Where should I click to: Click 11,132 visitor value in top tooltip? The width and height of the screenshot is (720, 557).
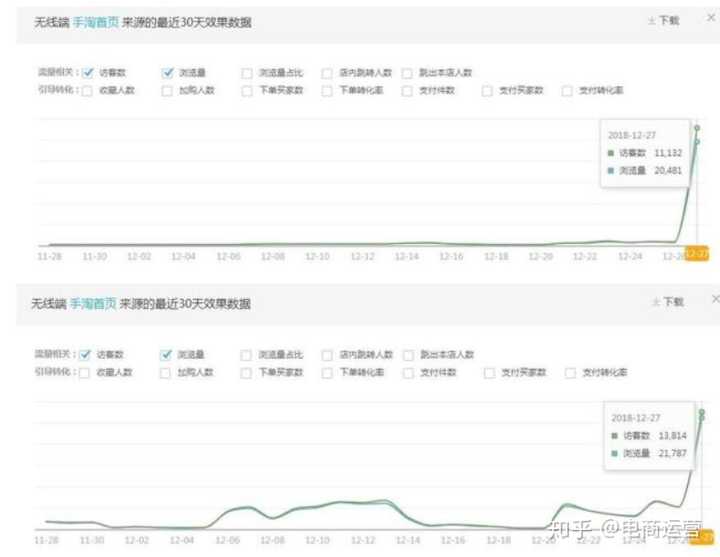pos(668,153)
